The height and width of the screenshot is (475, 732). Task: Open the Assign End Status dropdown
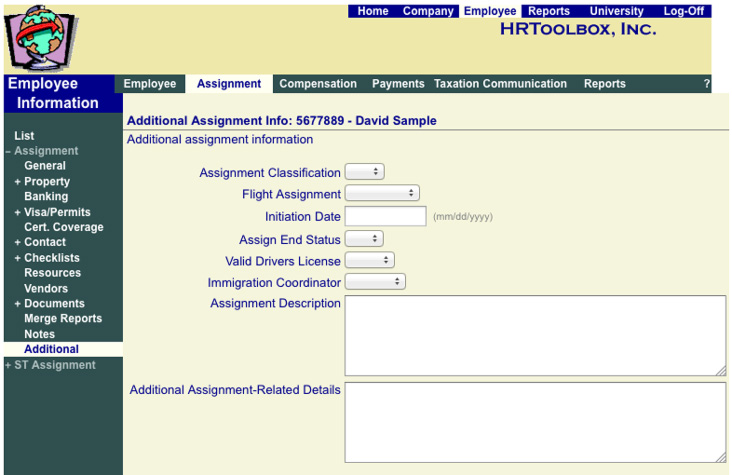click(x=364, y=240)
